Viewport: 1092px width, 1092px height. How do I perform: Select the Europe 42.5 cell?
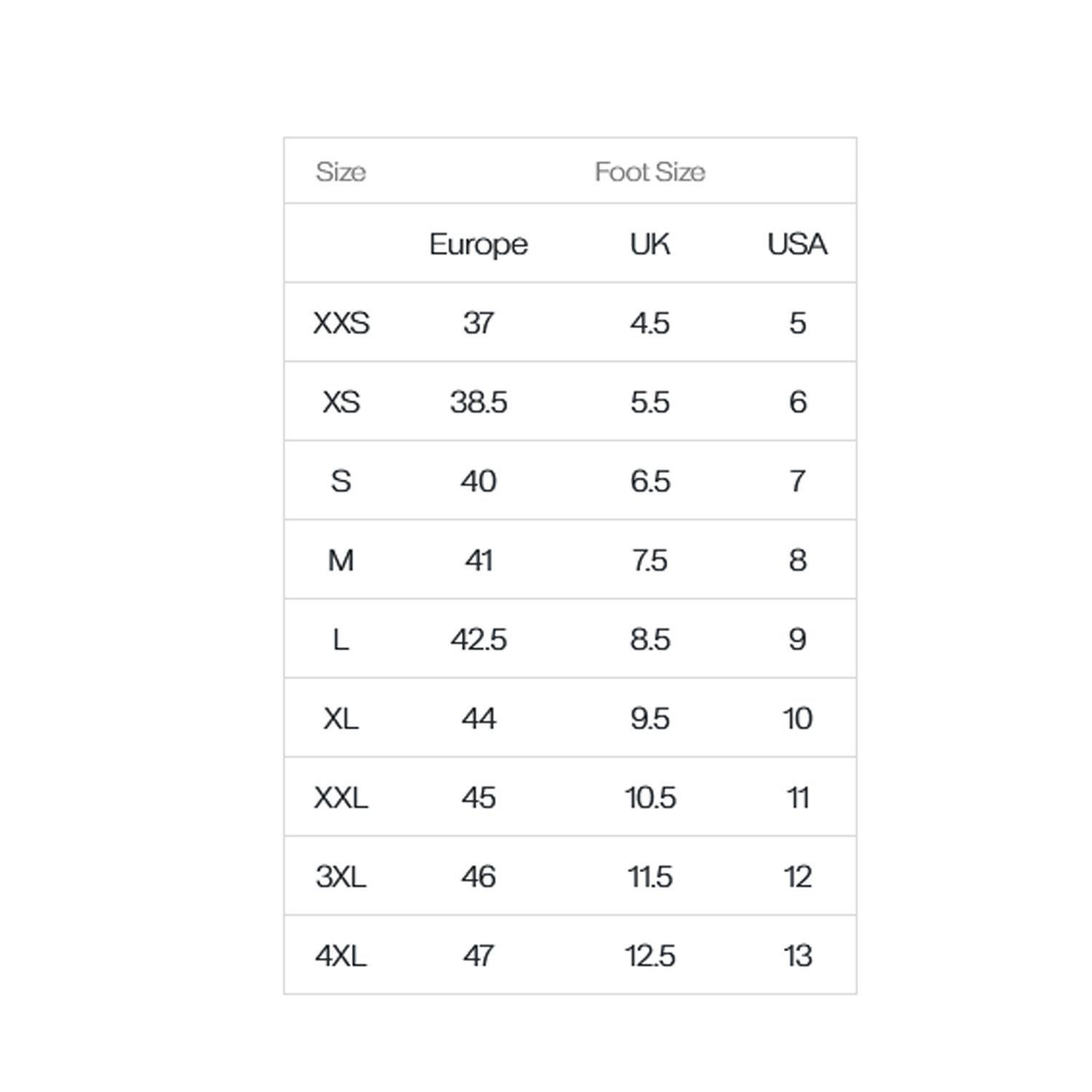[478, 640]
